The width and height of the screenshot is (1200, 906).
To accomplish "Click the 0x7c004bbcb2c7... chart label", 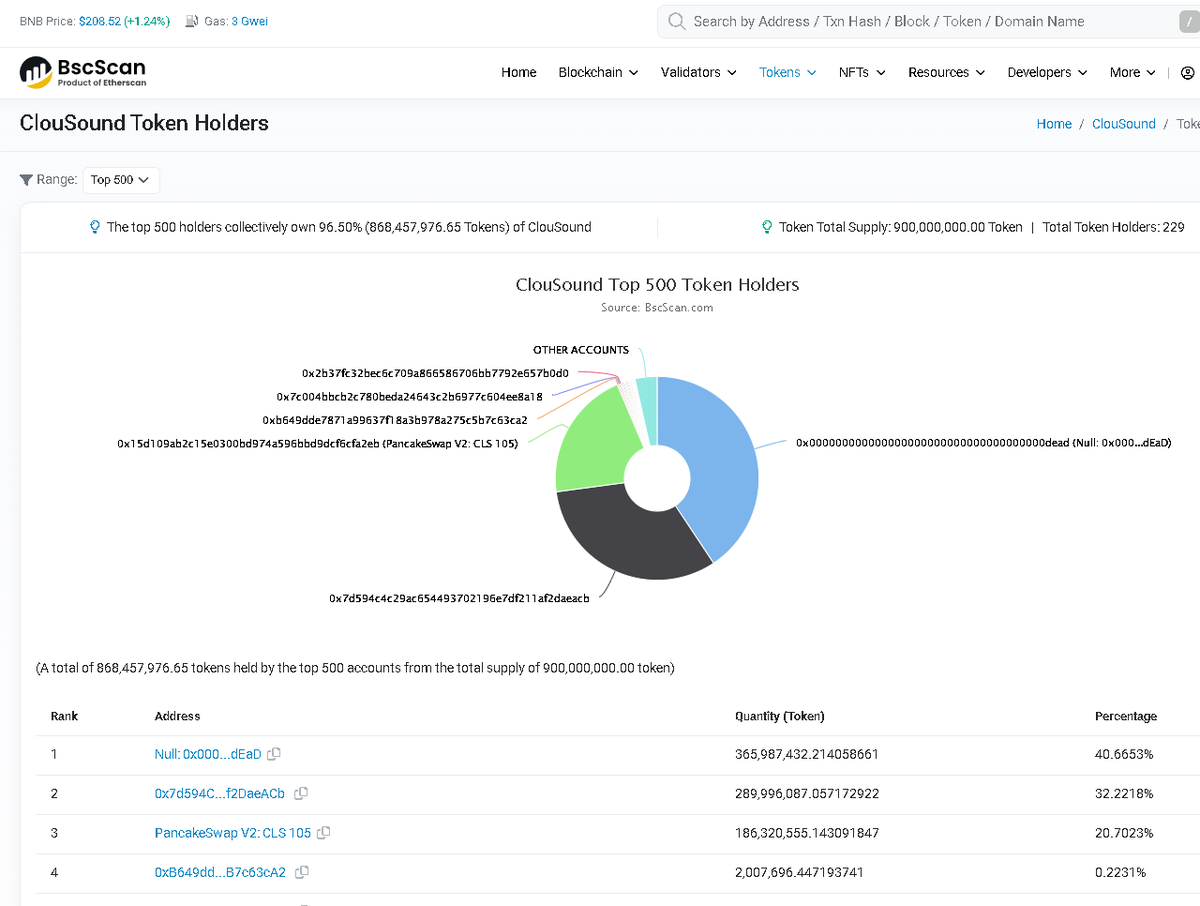I will tap(409, 397).
